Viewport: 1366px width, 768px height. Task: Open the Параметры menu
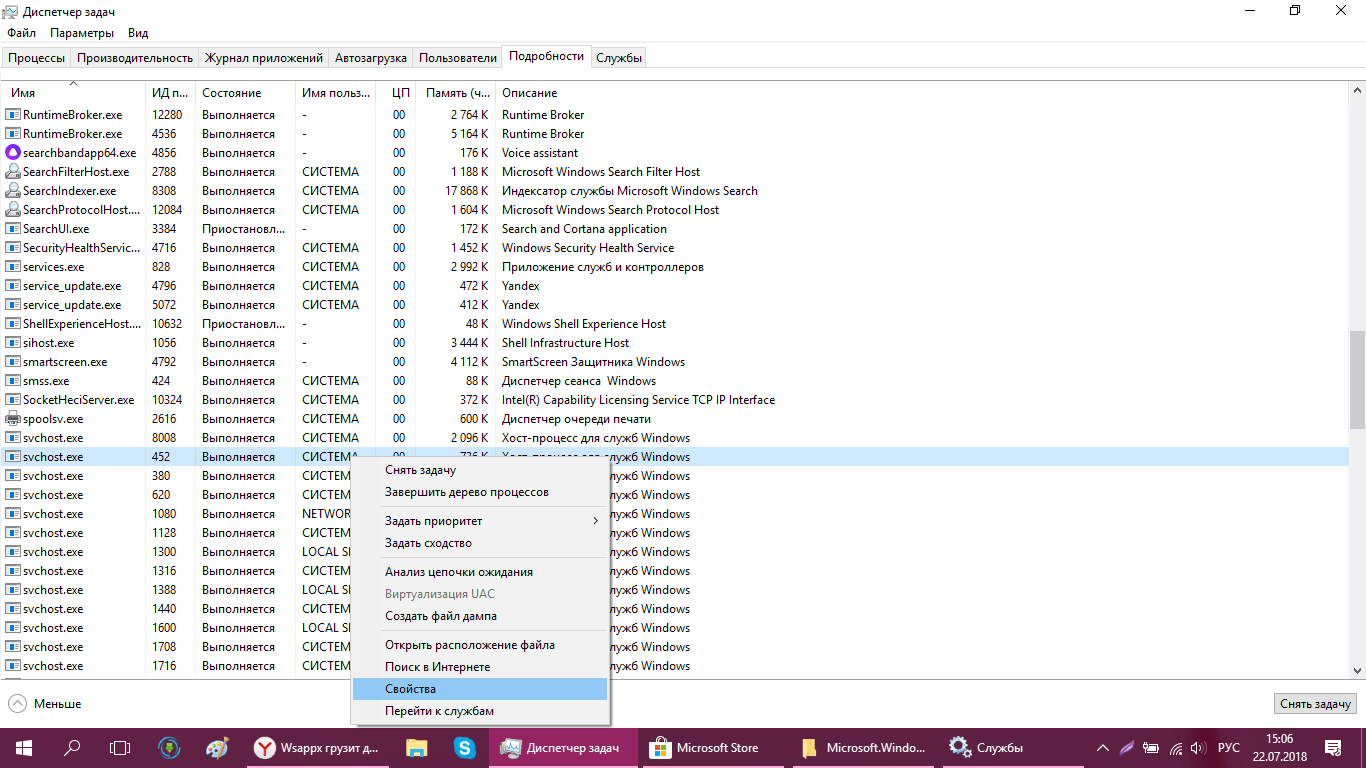[x=82, y=33]
